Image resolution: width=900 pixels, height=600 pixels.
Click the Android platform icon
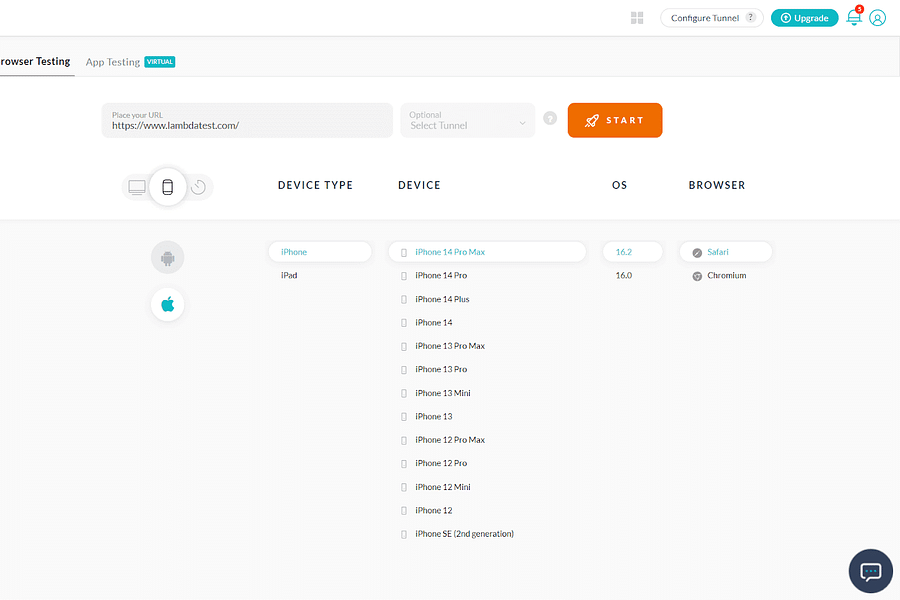[167, 257]
